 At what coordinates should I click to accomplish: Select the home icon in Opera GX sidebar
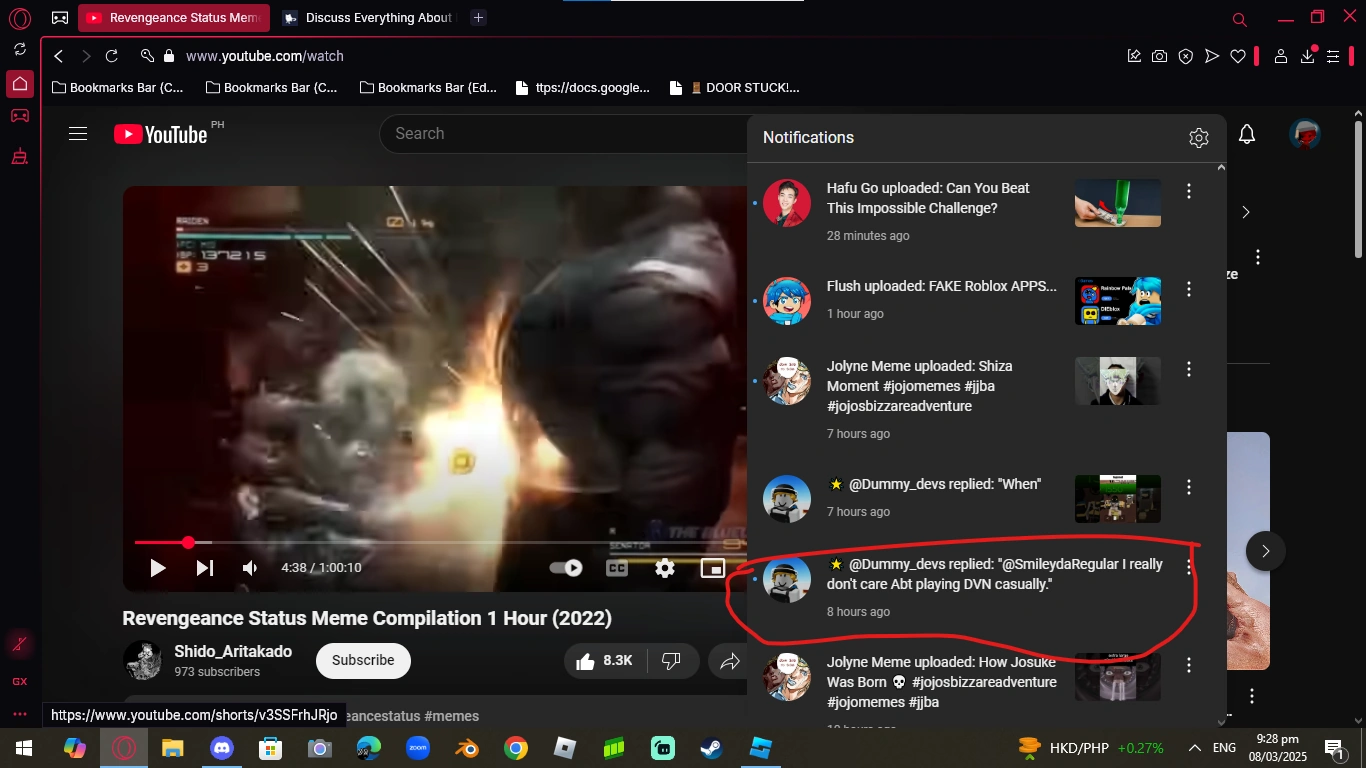[x=19, y=84]
